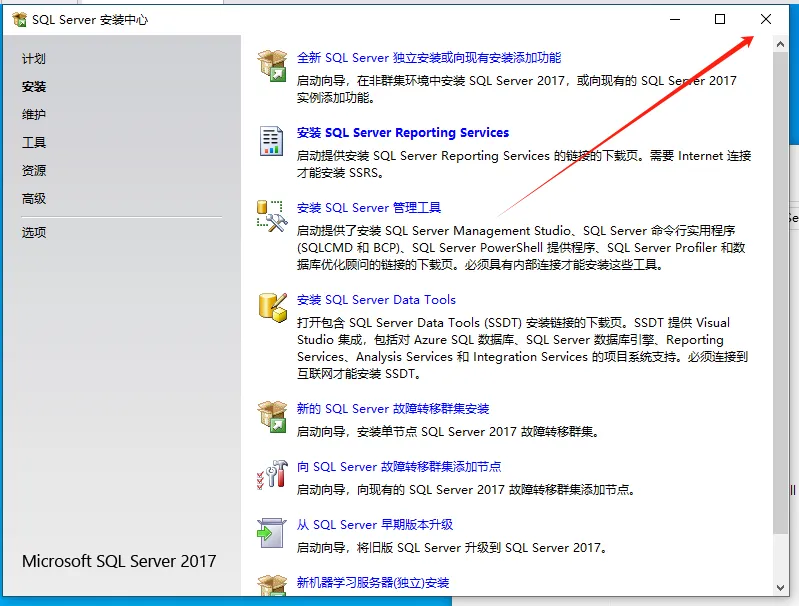The width and height of the screenshot is (799, 606).
Task: Open the 工具 sidebar section
Action: (34, 143)
